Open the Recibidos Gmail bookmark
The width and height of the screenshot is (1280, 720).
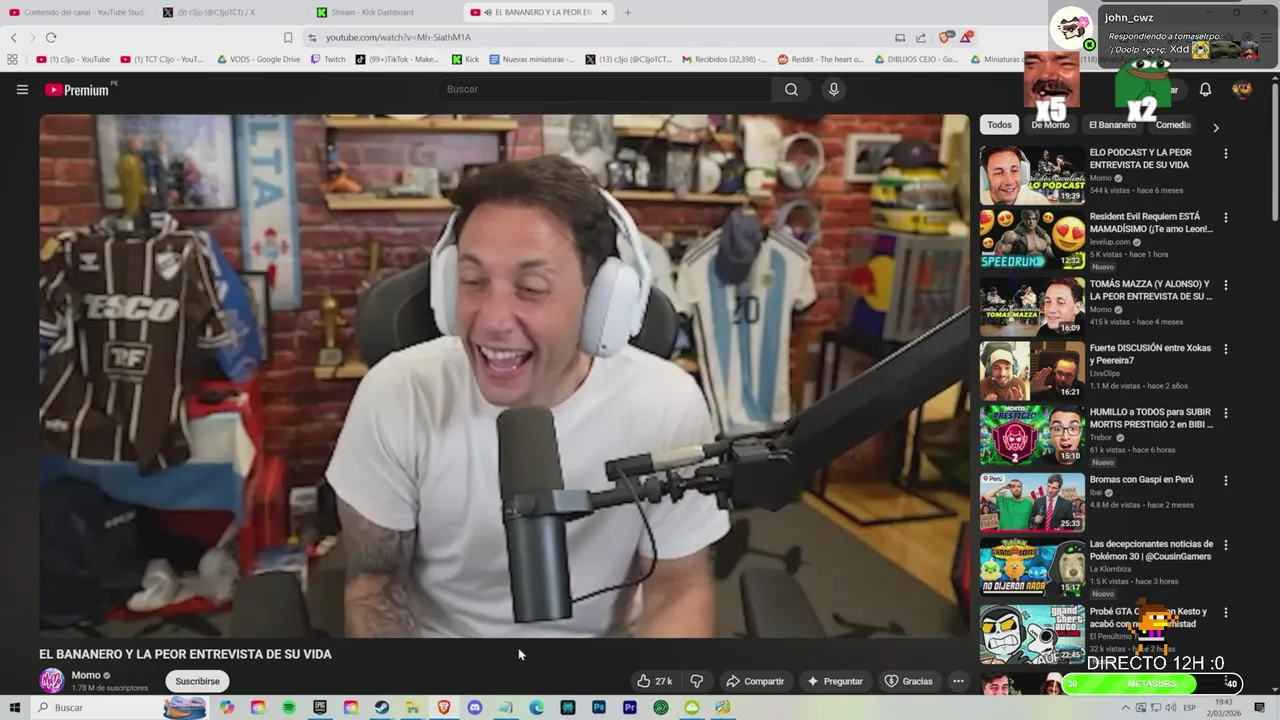(x=724, y=59)
